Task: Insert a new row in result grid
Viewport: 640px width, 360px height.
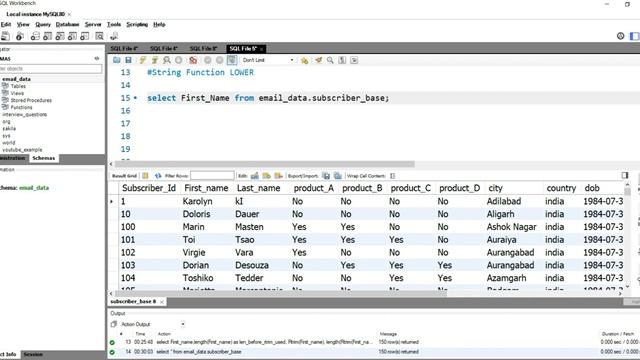Action: click(267, 176)
